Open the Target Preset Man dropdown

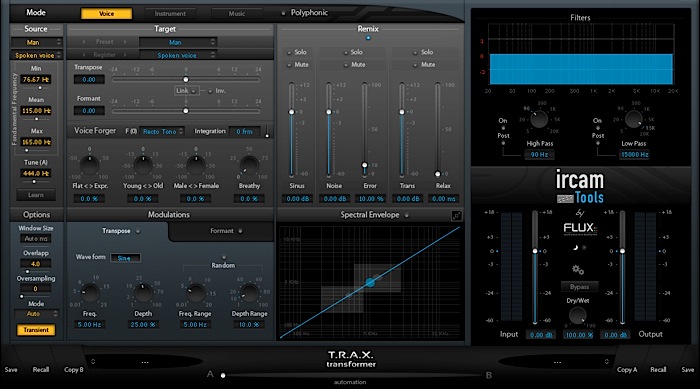click(178, 42)
